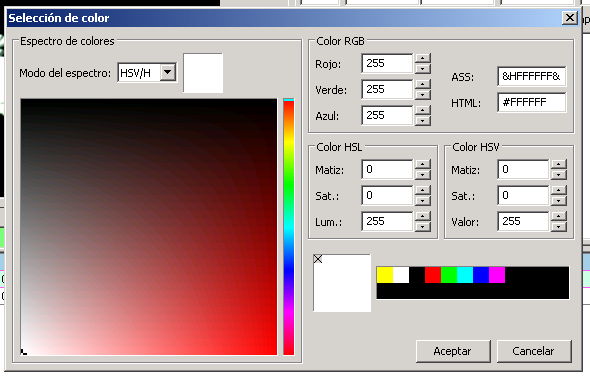Click the HSV Sat. field
This screenshot has width=590, height=378.
(523, 195)
